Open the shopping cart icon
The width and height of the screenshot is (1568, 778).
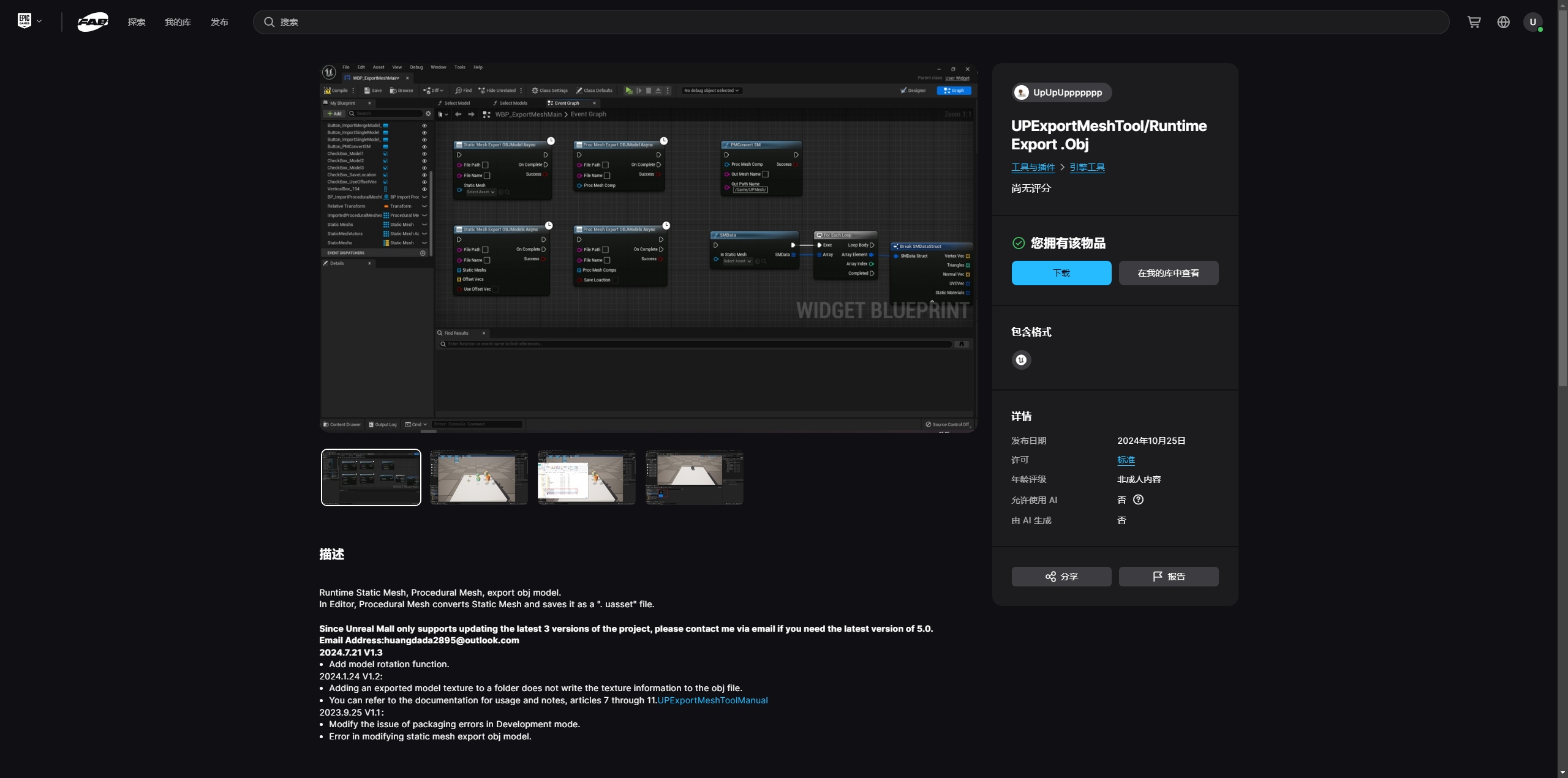pos(1474,22)
